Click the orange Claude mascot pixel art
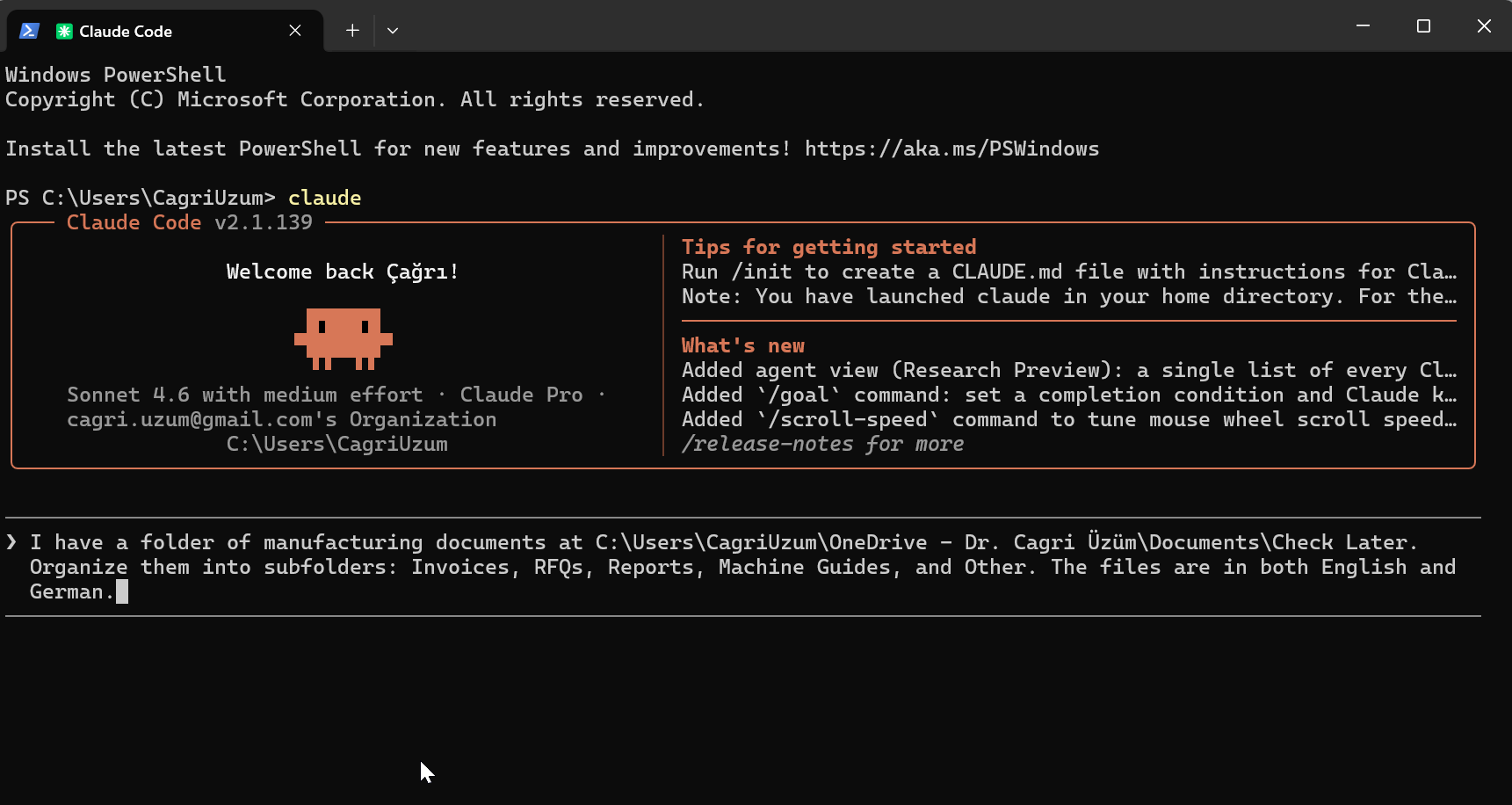The height and width of the screenshot is (805, 1512). (343, 338)
